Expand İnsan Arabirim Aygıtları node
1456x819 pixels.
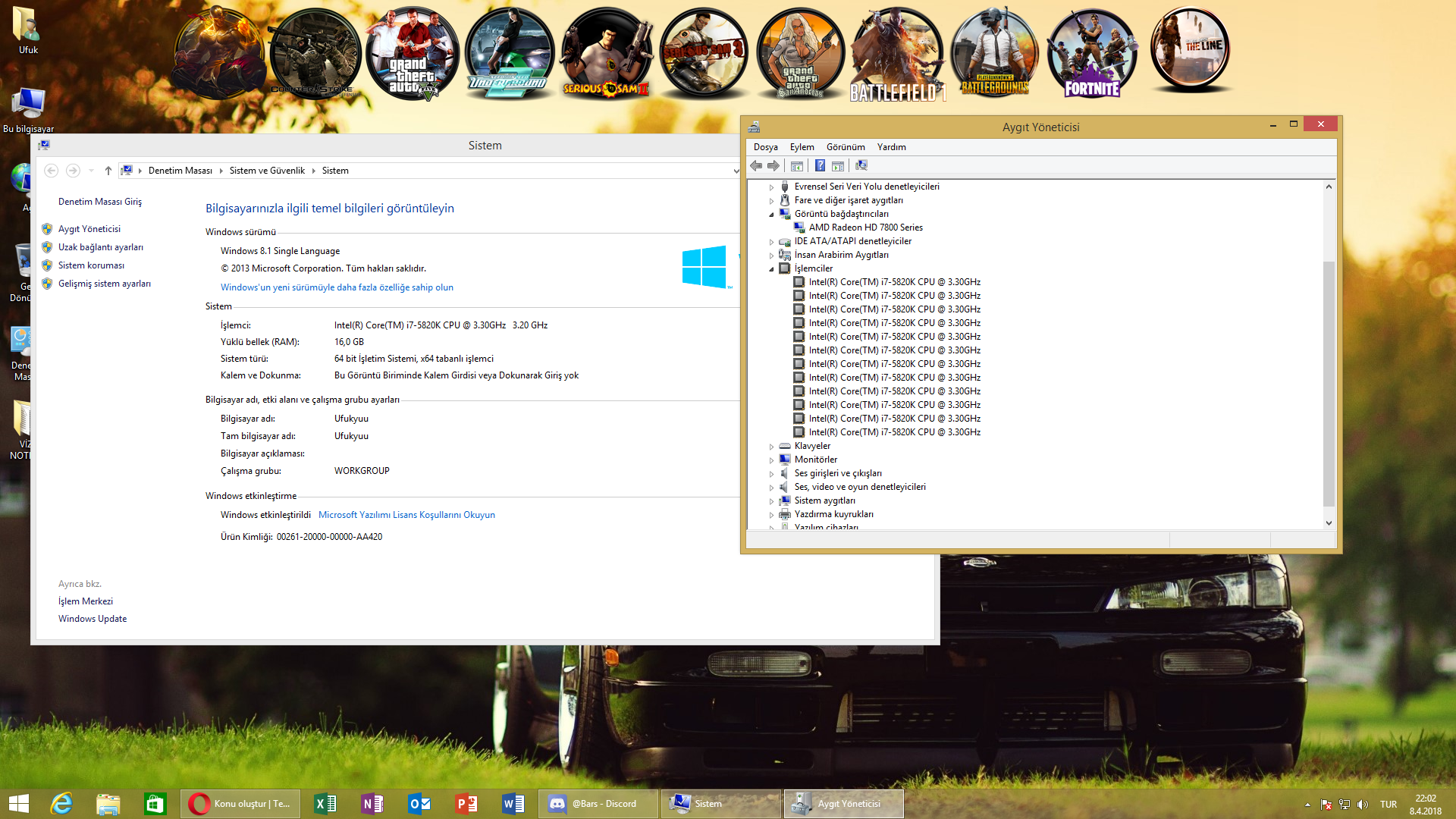click(x=771, y=255)
